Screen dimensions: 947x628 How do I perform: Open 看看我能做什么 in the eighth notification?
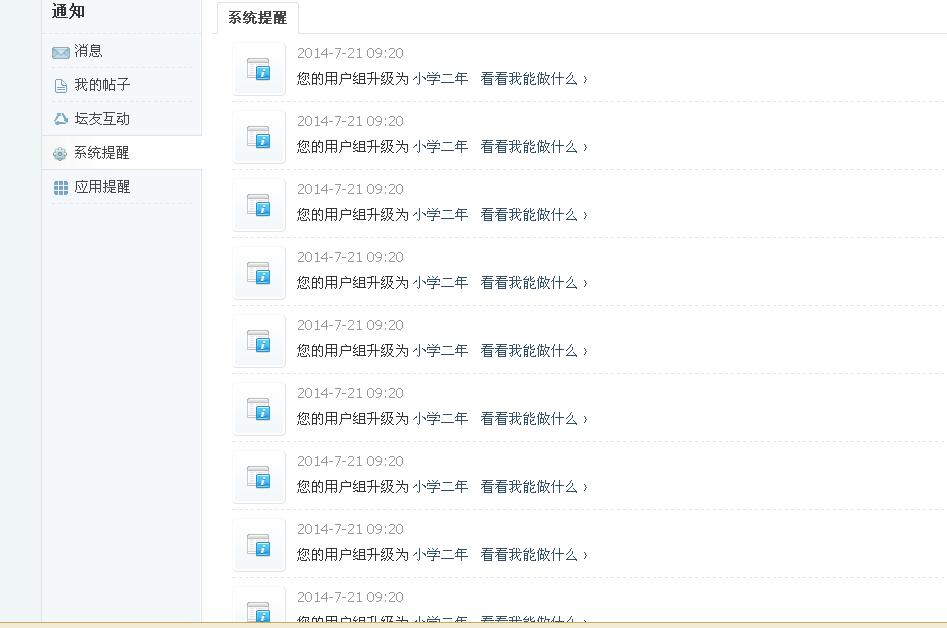point(534,554)
